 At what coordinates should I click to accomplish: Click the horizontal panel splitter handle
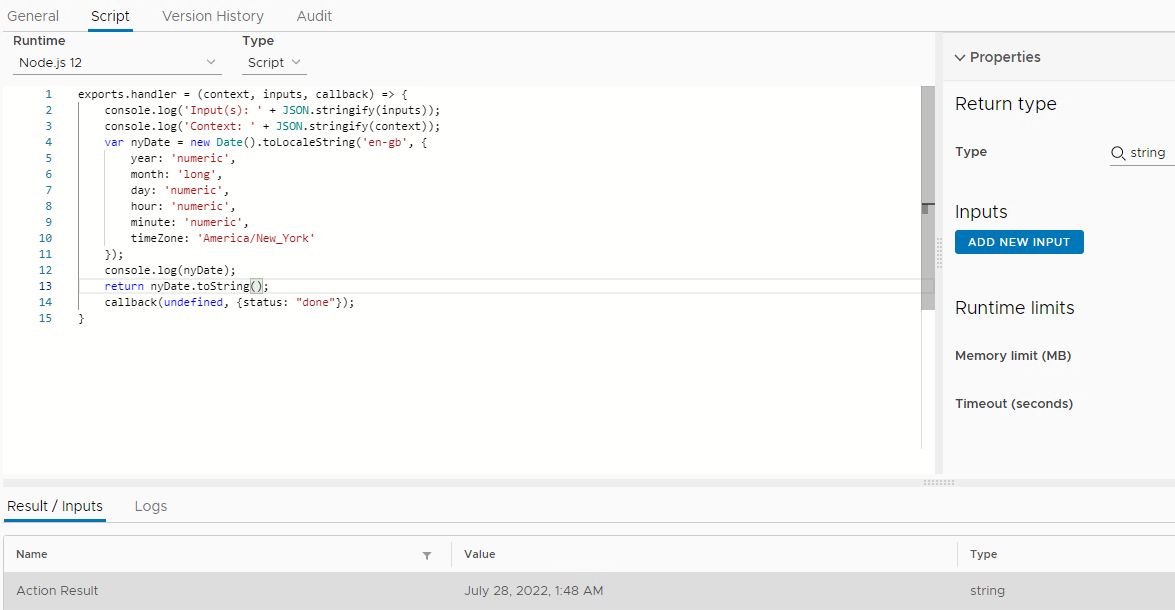939,483
